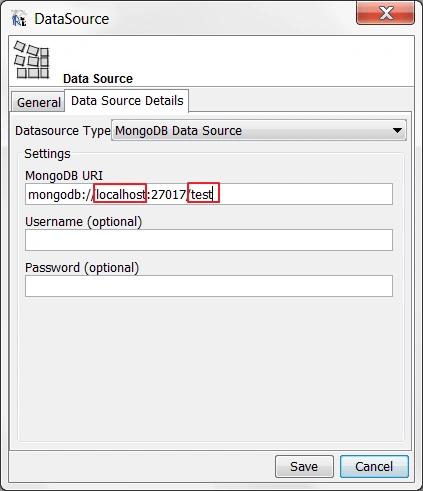Save the data source settings
This screenshot has height=491, width=423.
(x=304, y=466)
